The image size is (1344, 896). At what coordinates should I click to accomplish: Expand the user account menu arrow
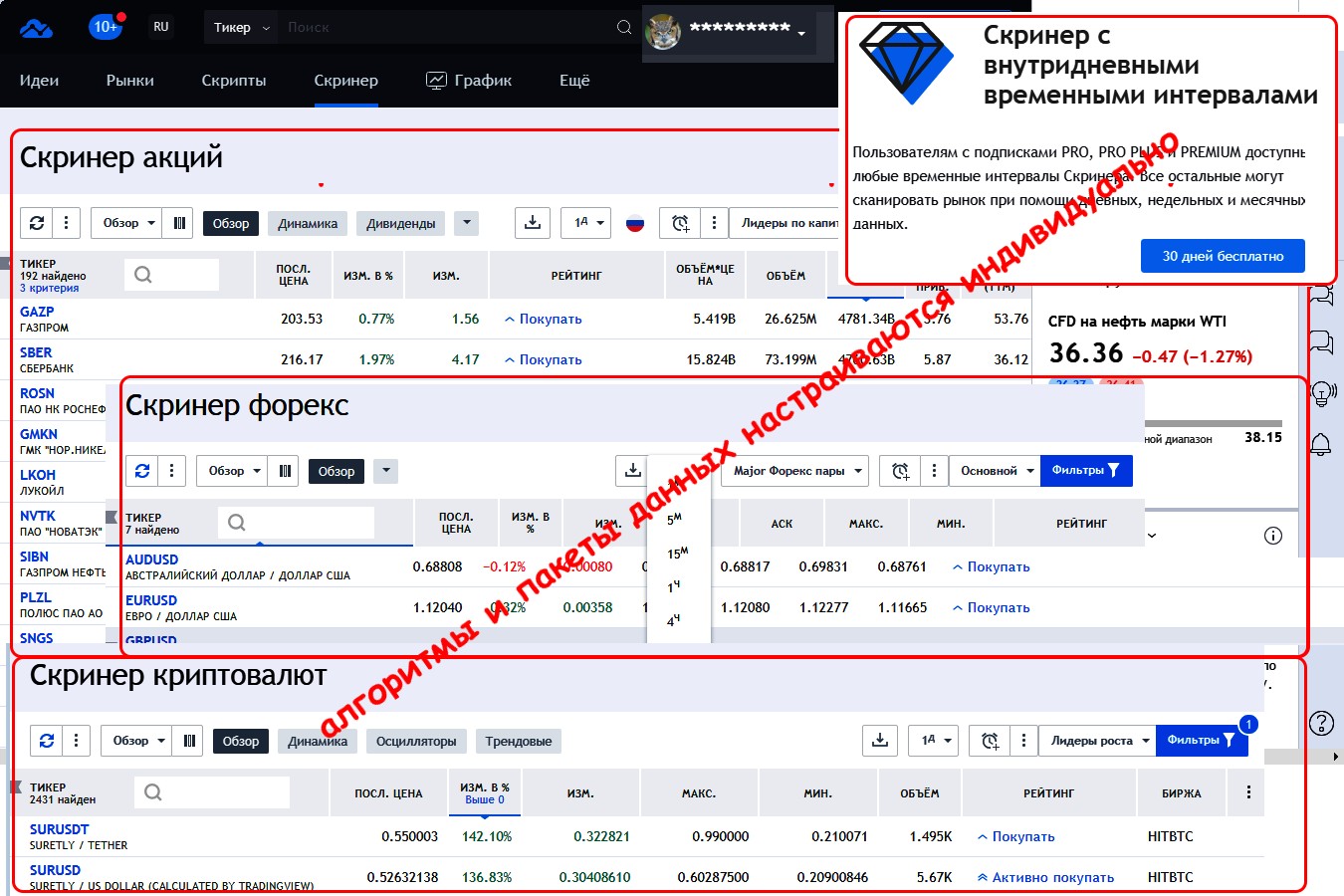tap(801, 33)
